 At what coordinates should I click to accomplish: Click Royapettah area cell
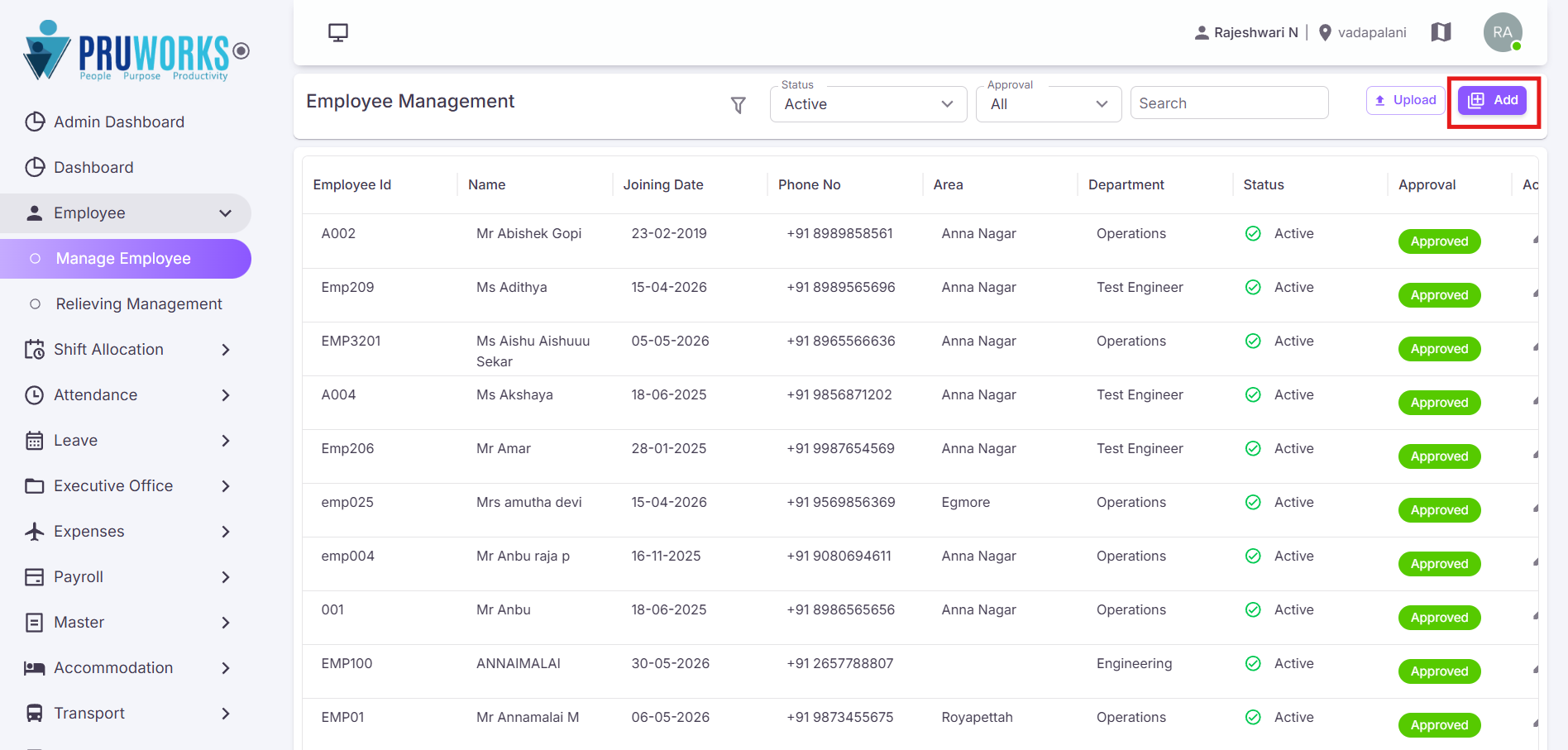click(978, 717)
